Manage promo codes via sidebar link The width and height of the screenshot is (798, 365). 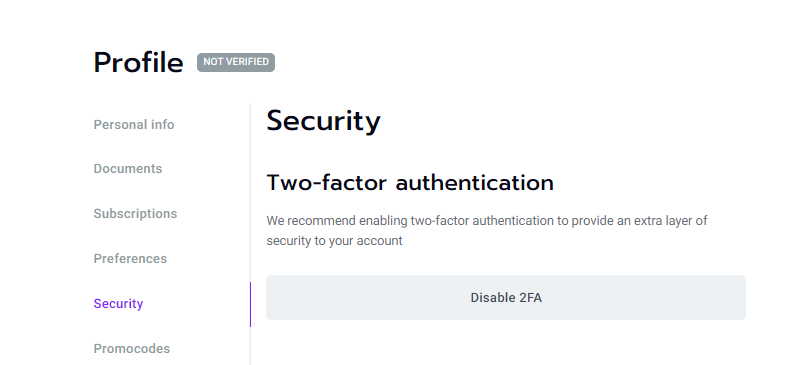(132, 349)
